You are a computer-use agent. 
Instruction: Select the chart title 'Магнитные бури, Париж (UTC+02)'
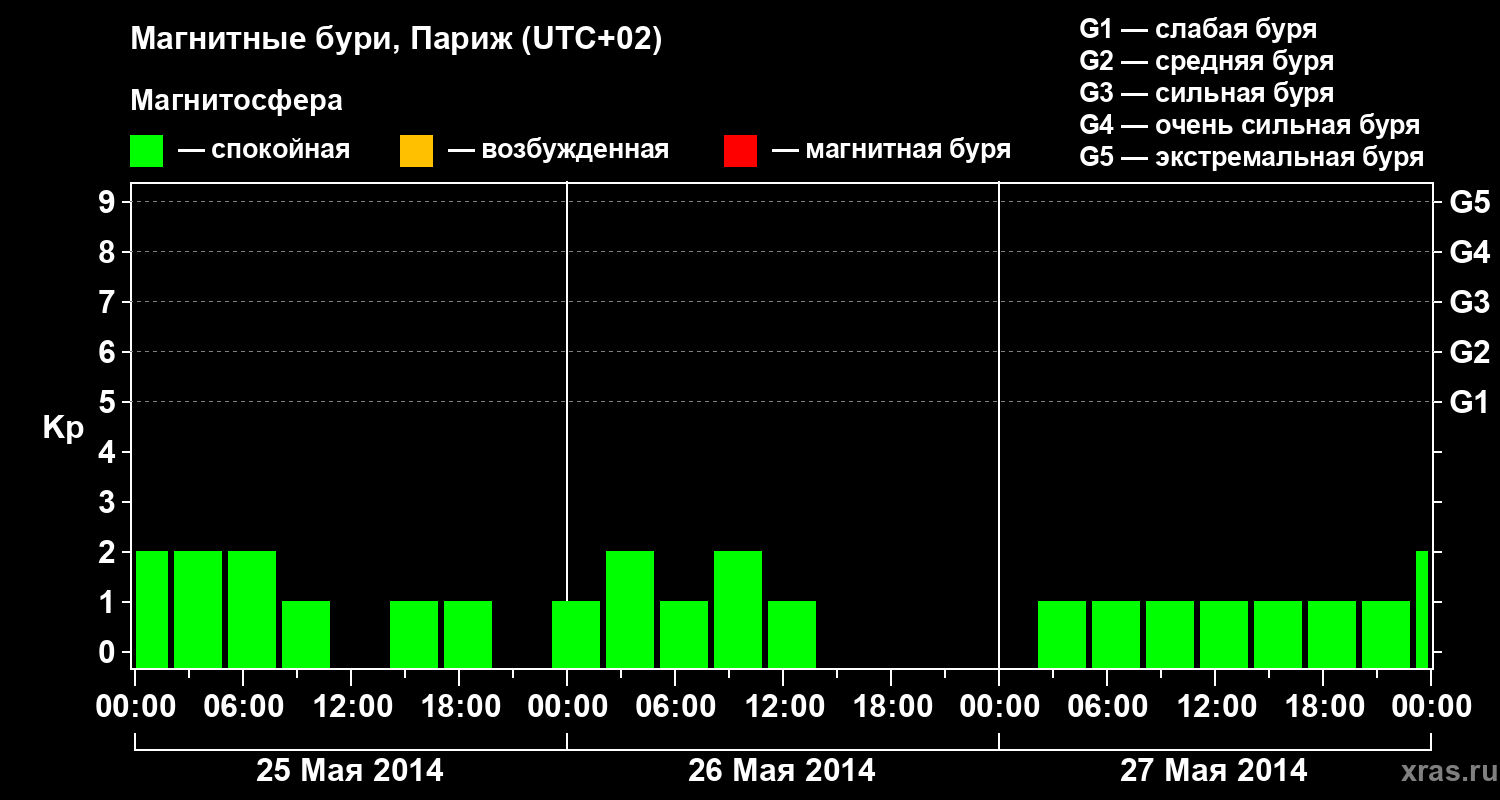pos(397,40)
